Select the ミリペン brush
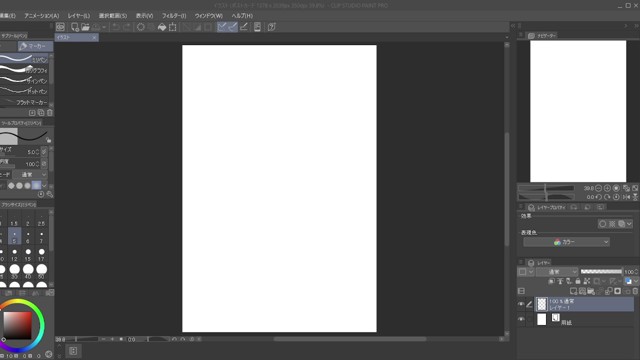Screen dimensions: 640x360 [24, 59]
